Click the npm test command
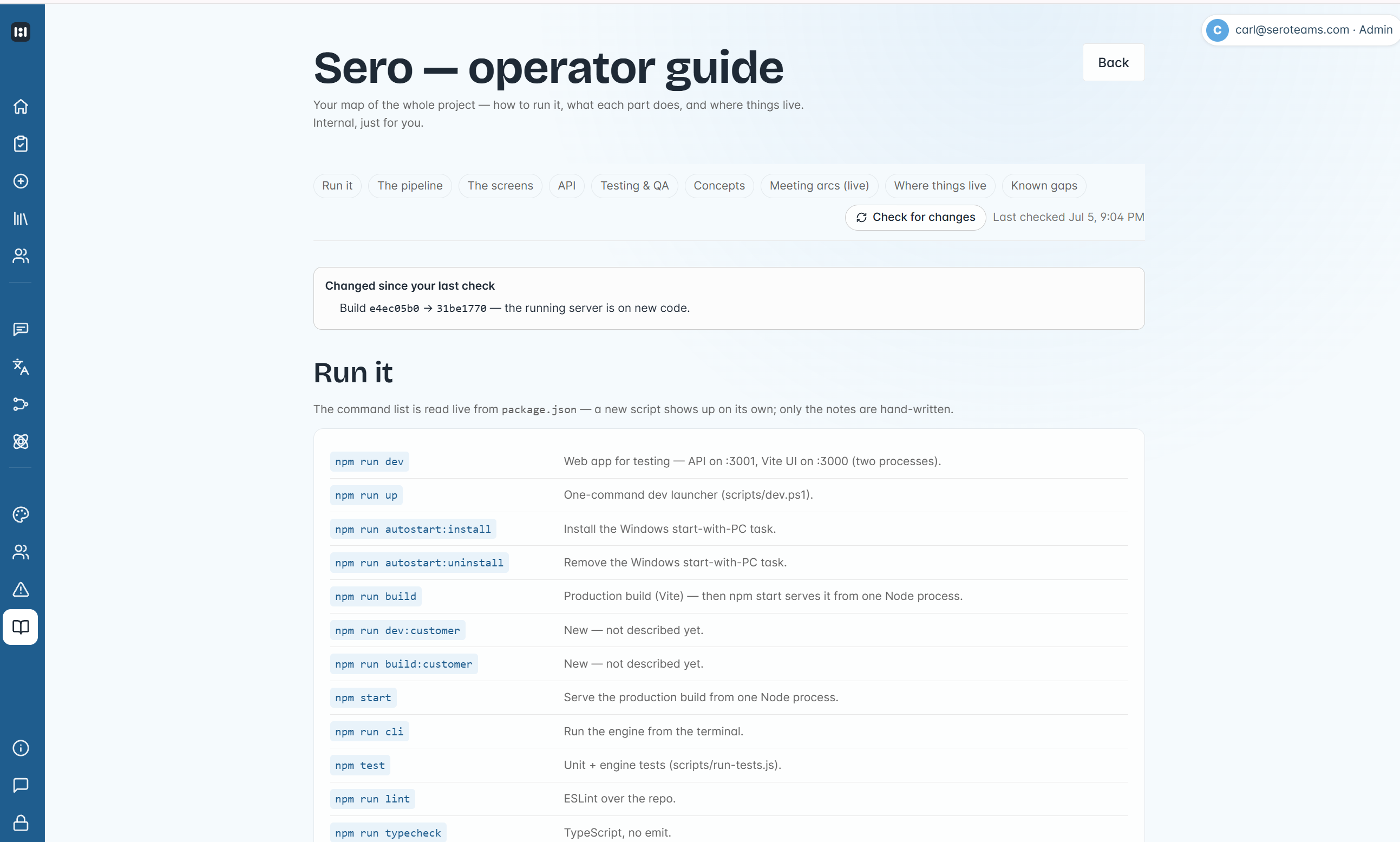The width and height of the screenshot is (1400, 842). (x=359, y=766)
